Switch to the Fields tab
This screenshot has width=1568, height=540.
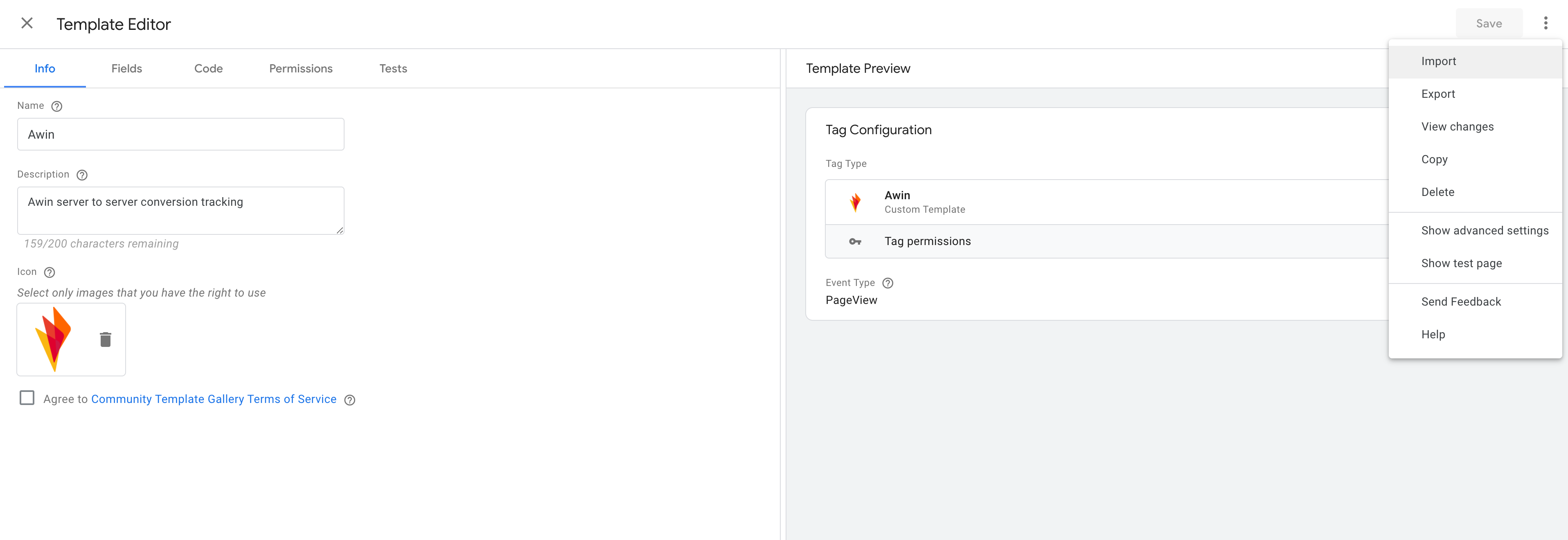pos(126,69)
